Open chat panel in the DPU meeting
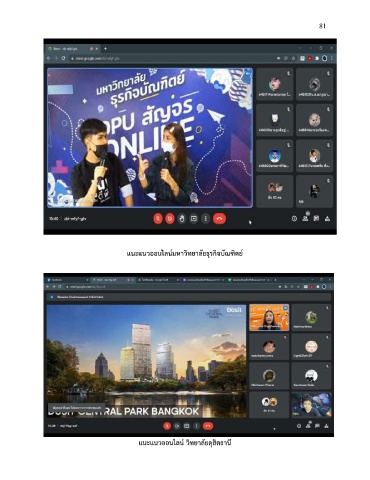 (316, 218)
